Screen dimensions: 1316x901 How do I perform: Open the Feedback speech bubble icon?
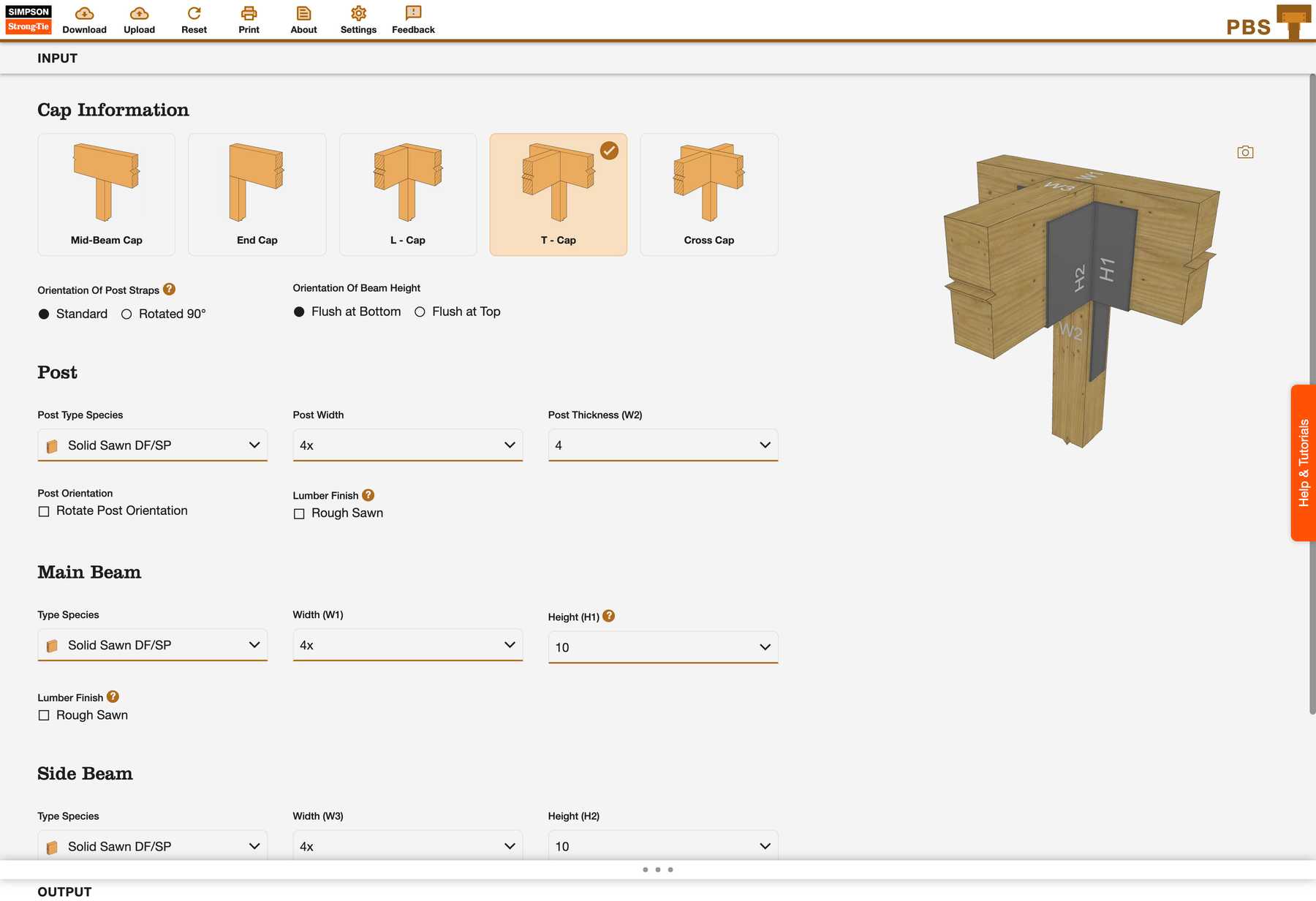pos(413,14)
